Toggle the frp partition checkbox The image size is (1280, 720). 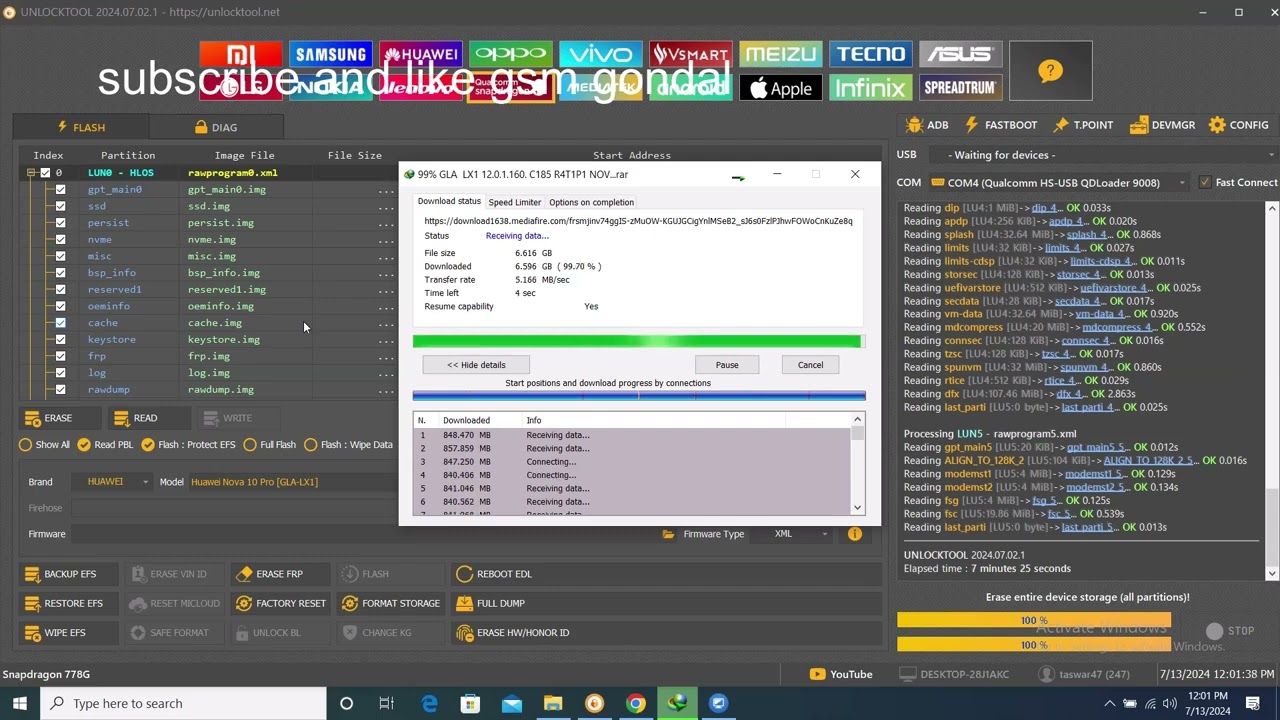[x=61, y=357]
